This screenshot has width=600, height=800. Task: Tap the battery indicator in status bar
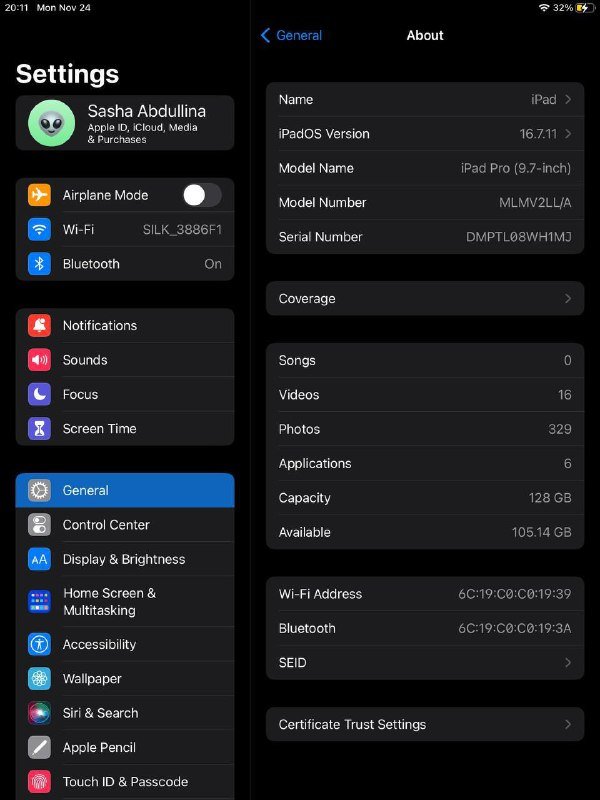pos(585,8)
